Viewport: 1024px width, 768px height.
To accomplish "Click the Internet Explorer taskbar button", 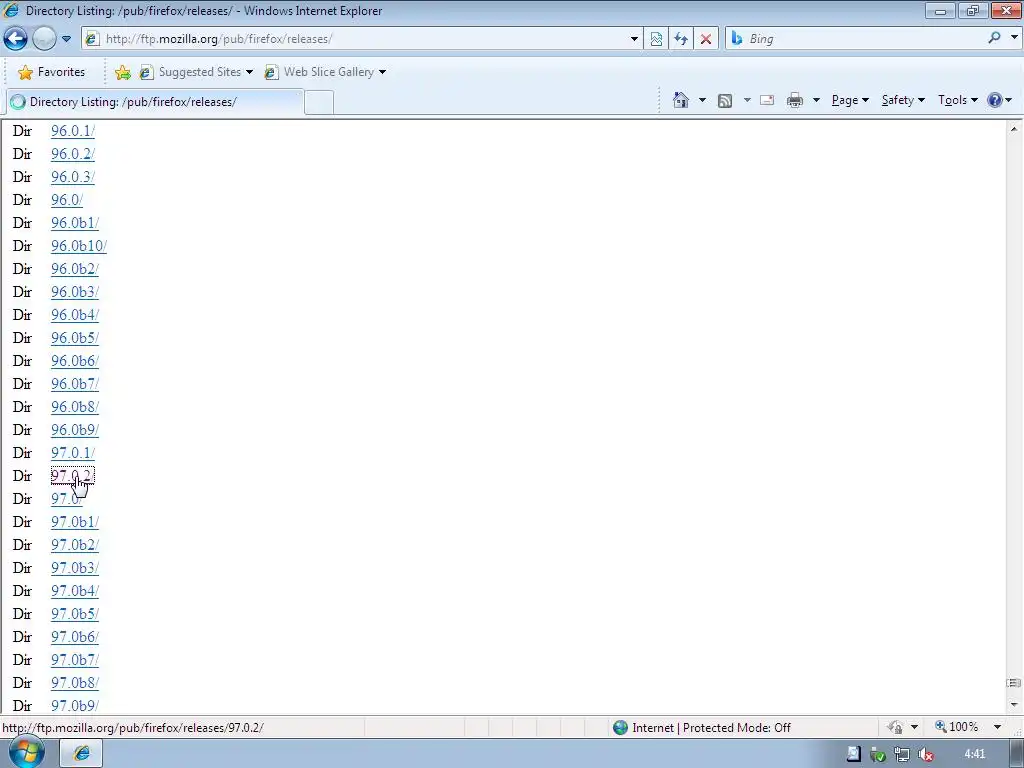I will (82, 754).
